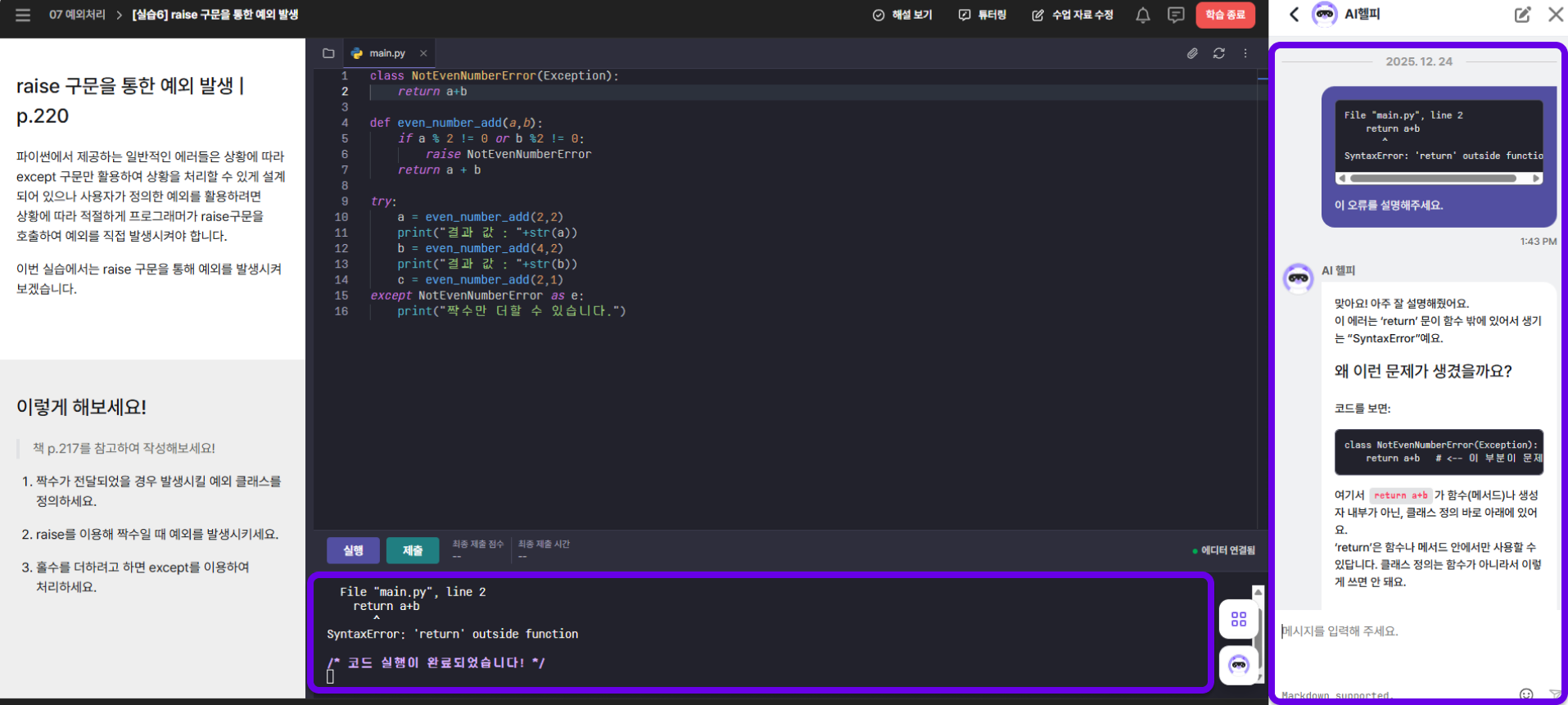Viewport: 1568px width, 705px height.
Task: Select the main.py file tab
Action: pyautogui.click(x=386, y=53)
